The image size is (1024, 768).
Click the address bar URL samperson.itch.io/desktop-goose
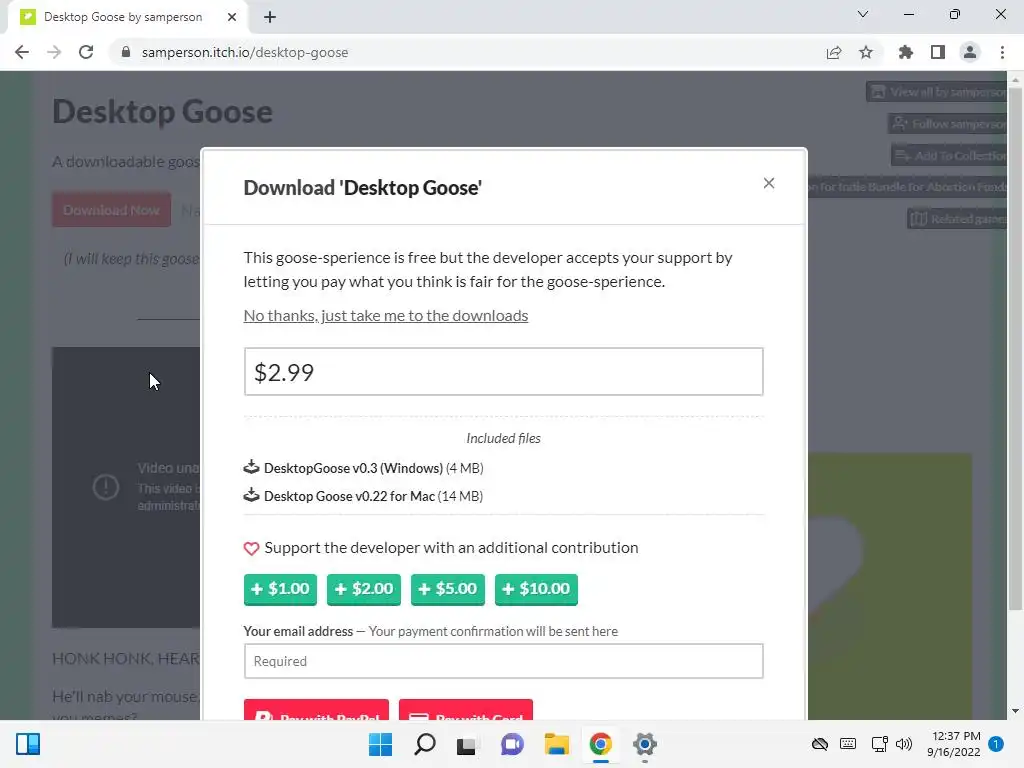(245, 52)
